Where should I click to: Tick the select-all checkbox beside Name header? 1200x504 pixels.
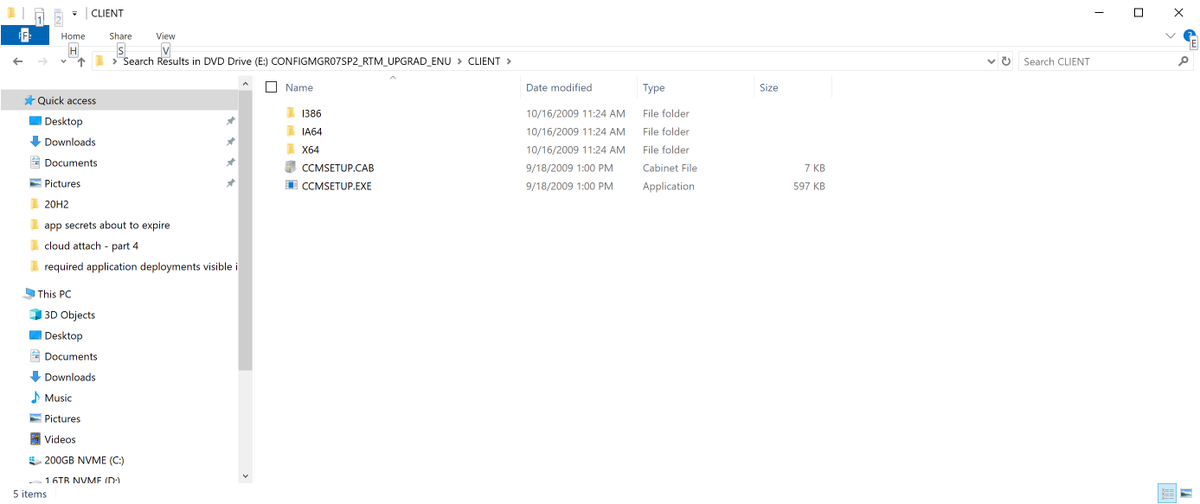point(271,88)
